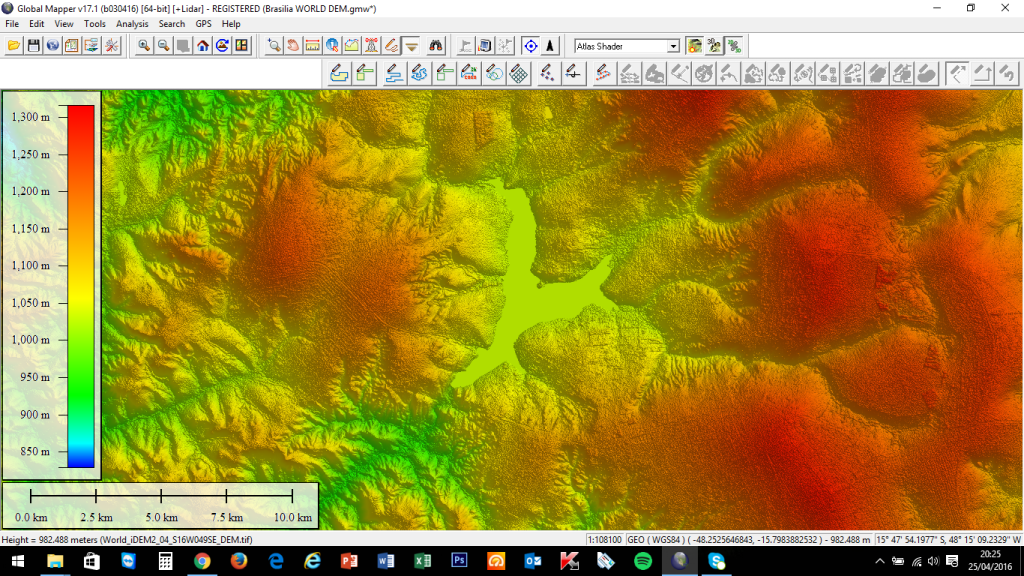Screen dimensions: 1024x576
Task: Click the COGO input digitizer icon
Action: [469, 73]
